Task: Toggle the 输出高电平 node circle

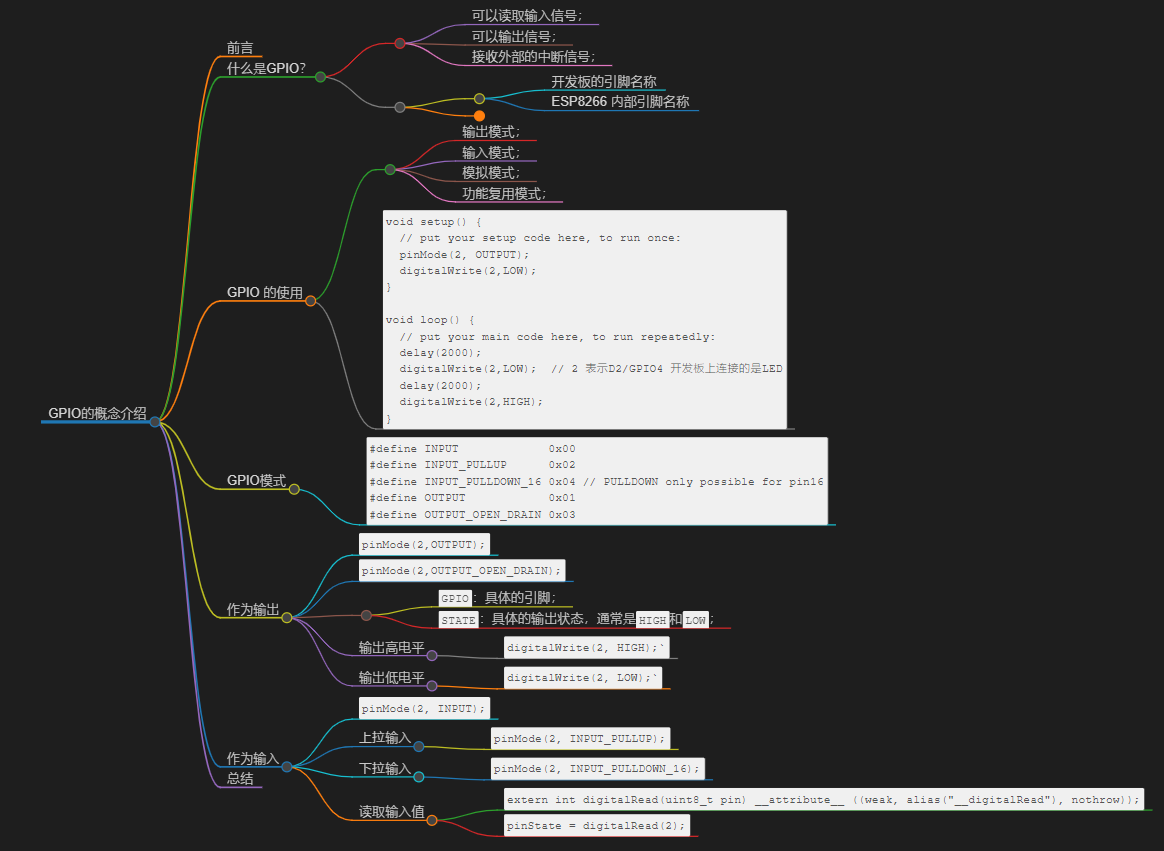Action: [x=431, y=656]
